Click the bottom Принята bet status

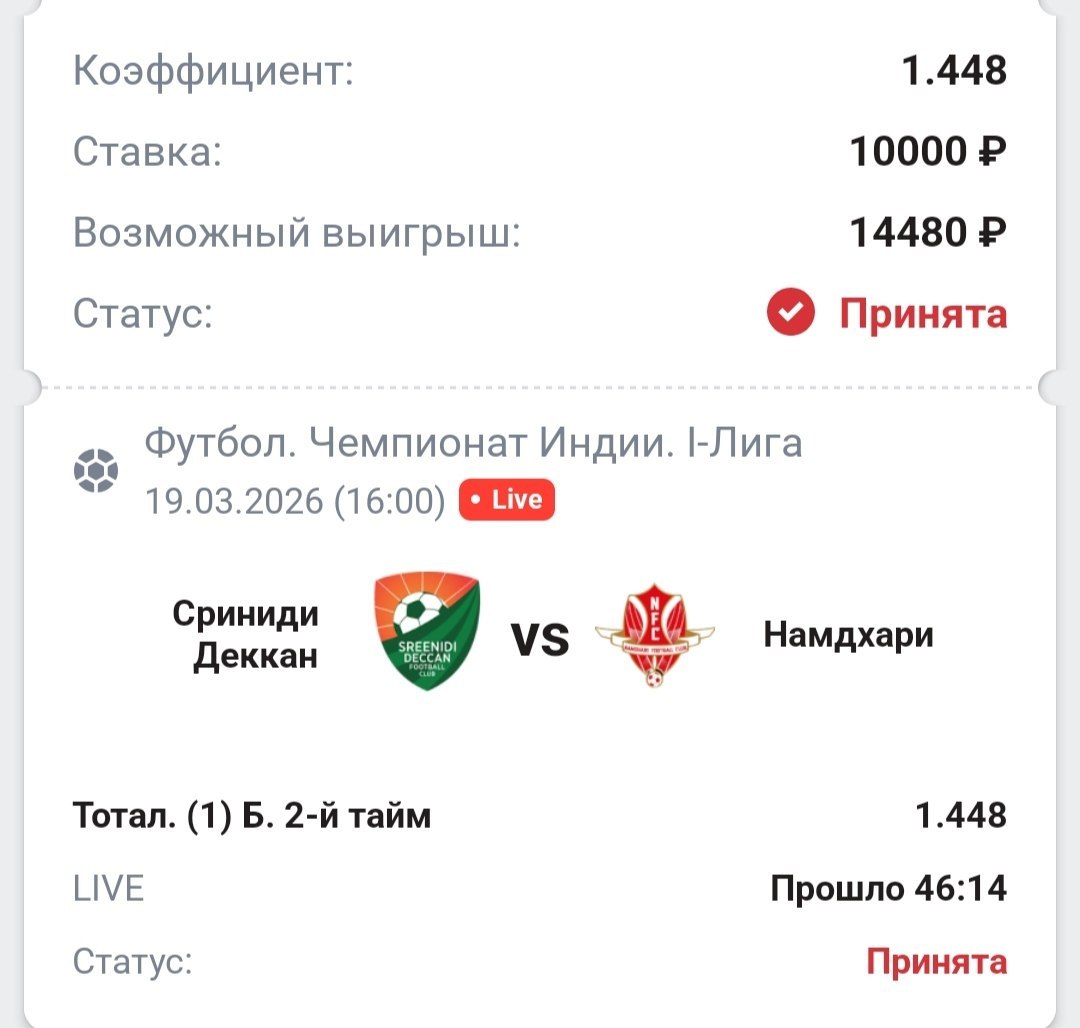pyautogui.click(x=936, y=962)
